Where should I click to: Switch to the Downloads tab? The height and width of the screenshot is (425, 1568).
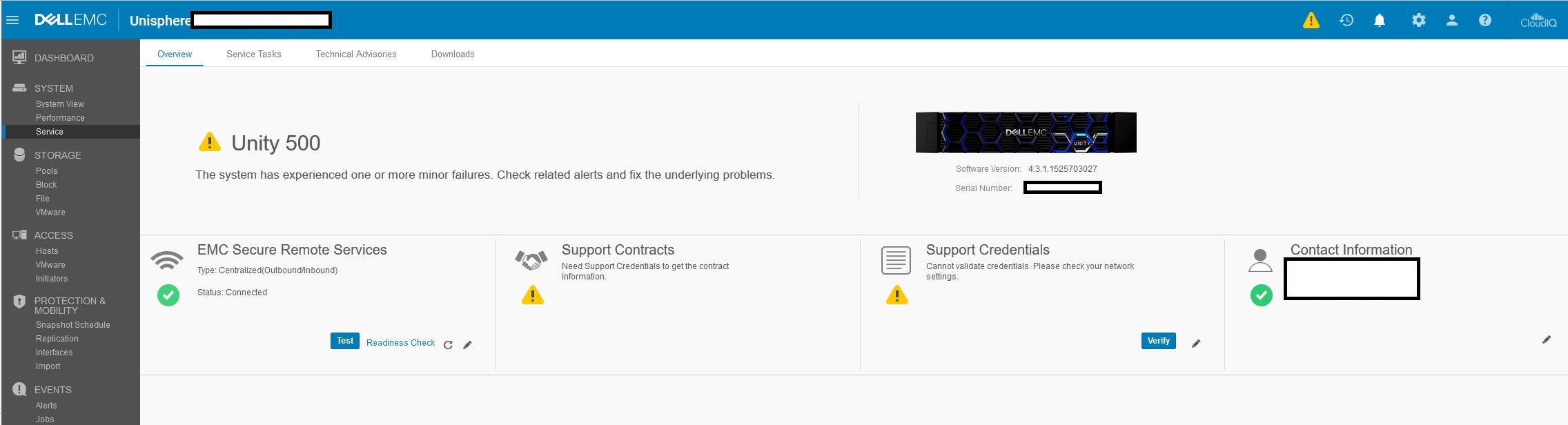[453, 54]
